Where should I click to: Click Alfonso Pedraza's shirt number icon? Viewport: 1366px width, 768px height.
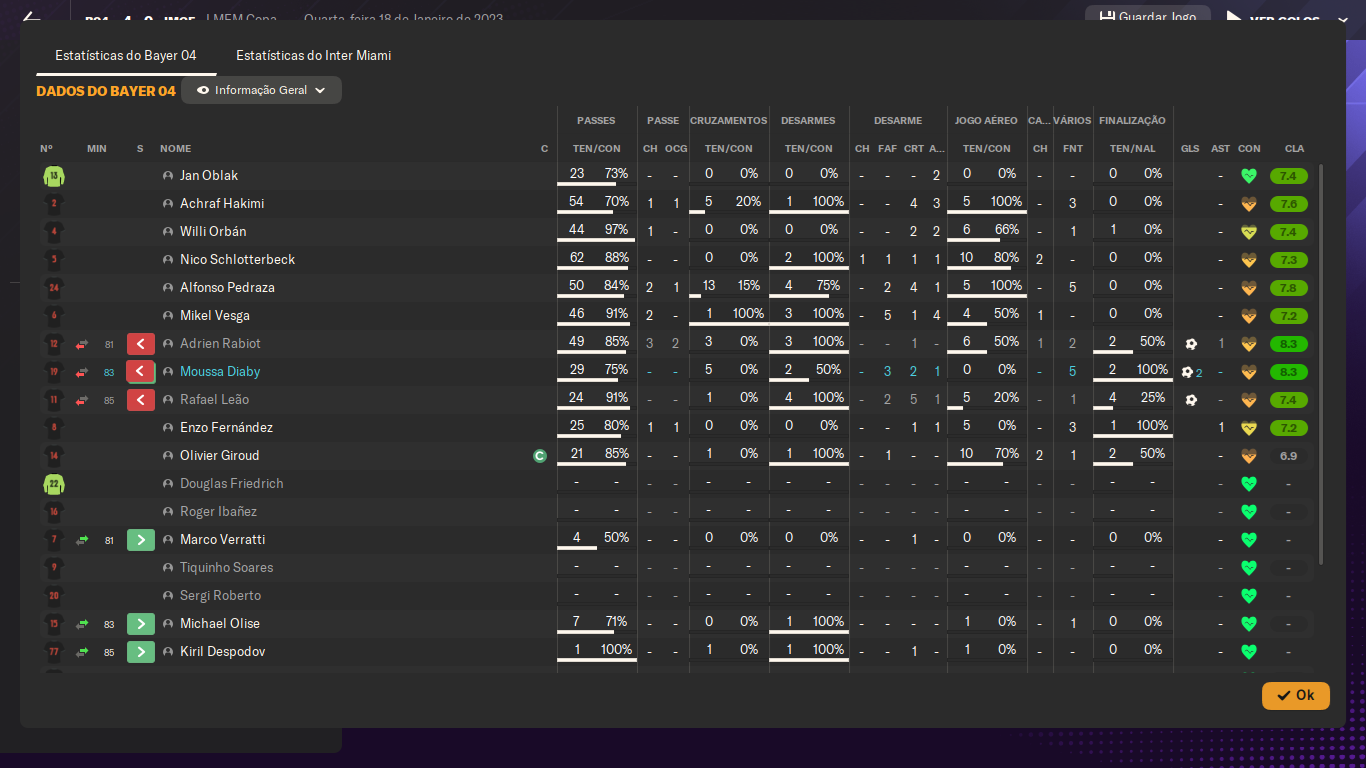point(53,288)
